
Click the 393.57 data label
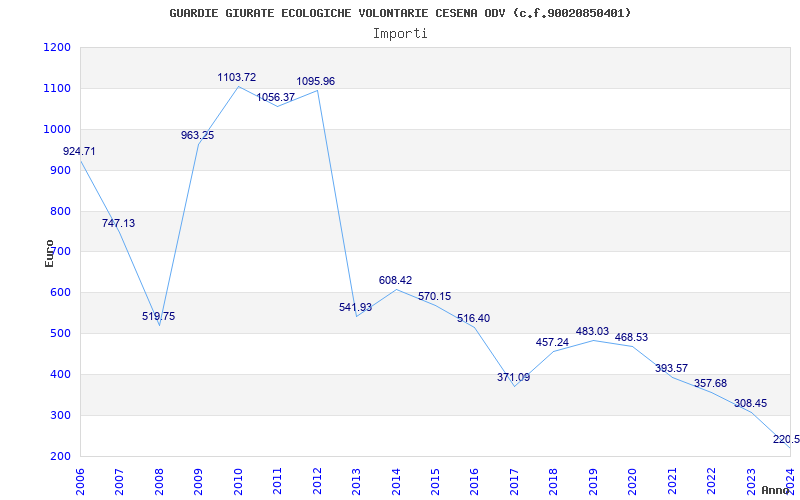point(671,368)
